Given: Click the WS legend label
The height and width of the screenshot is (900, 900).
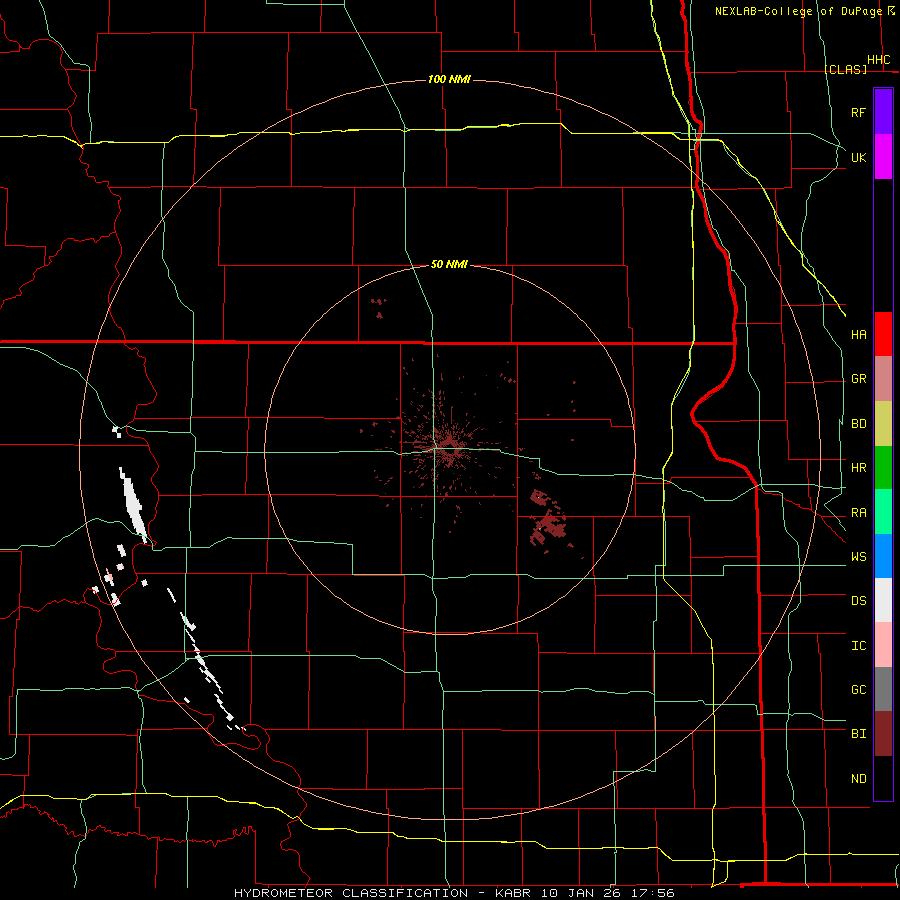Looking at the screenshot, I should [x=858, y=557].
